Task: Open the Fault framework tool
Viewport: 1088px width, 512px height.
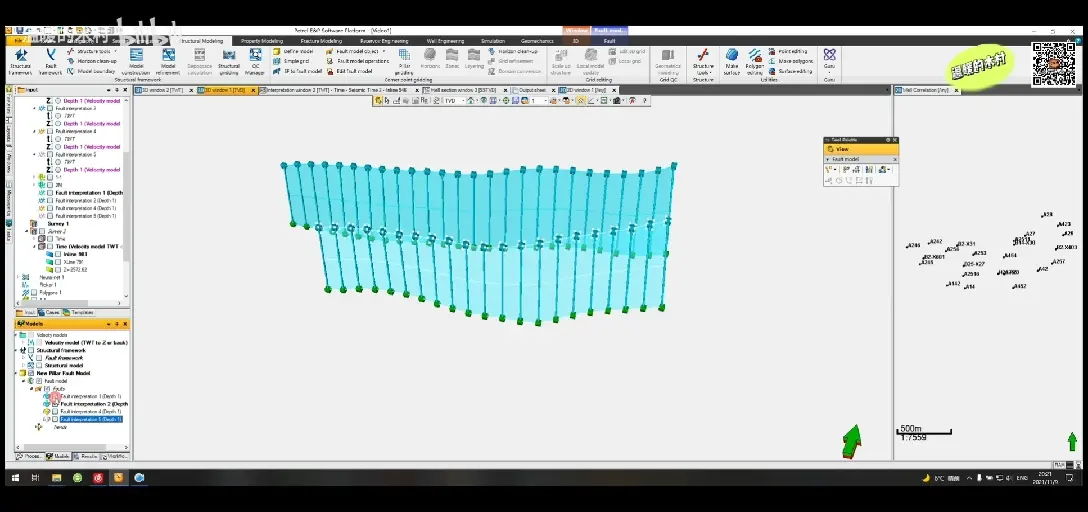Action: pos(50,61)
